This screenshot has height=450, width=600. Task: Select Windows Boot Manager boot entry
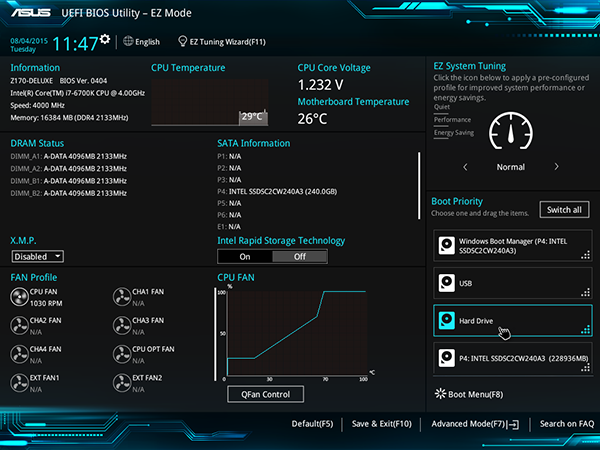[x=513, y=246]
